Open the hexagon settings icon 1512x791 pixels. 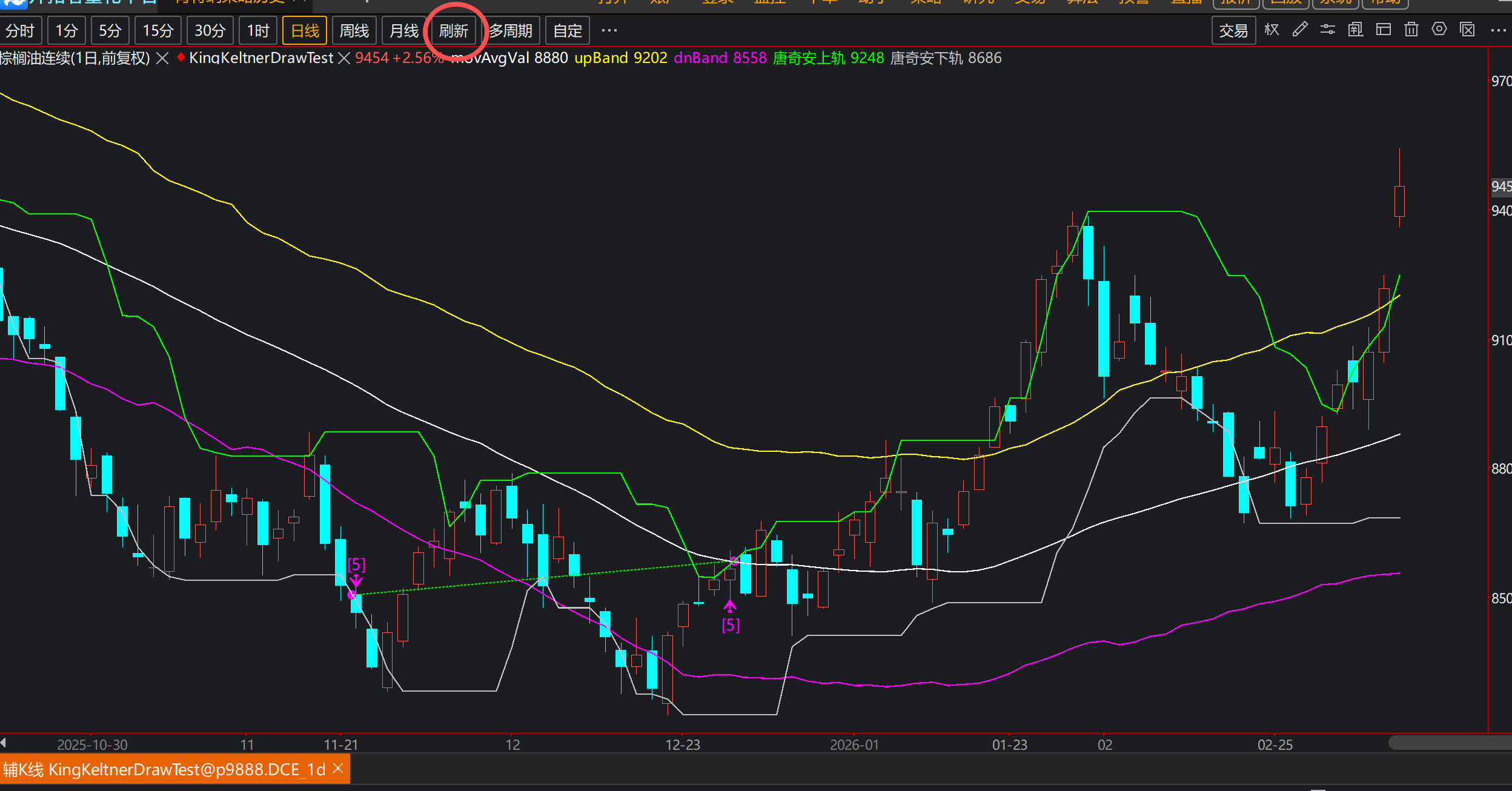coord(1439,30)
